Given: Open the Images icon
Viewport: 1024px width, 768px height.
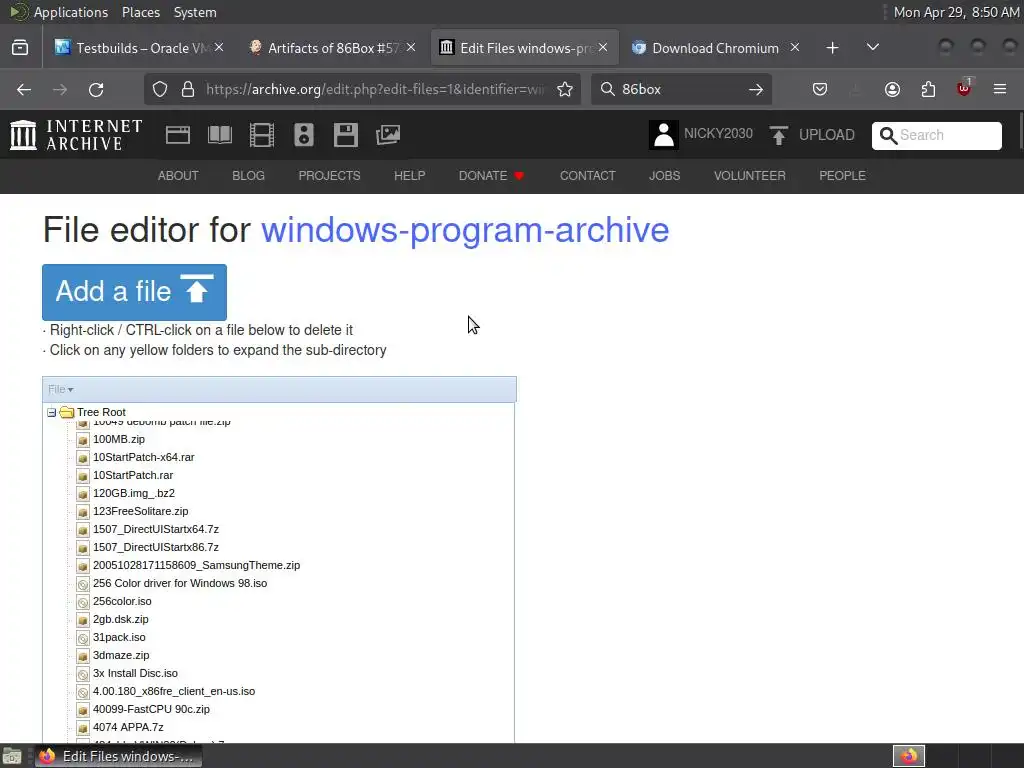Looking at the screenshot, I should point(388,135).
